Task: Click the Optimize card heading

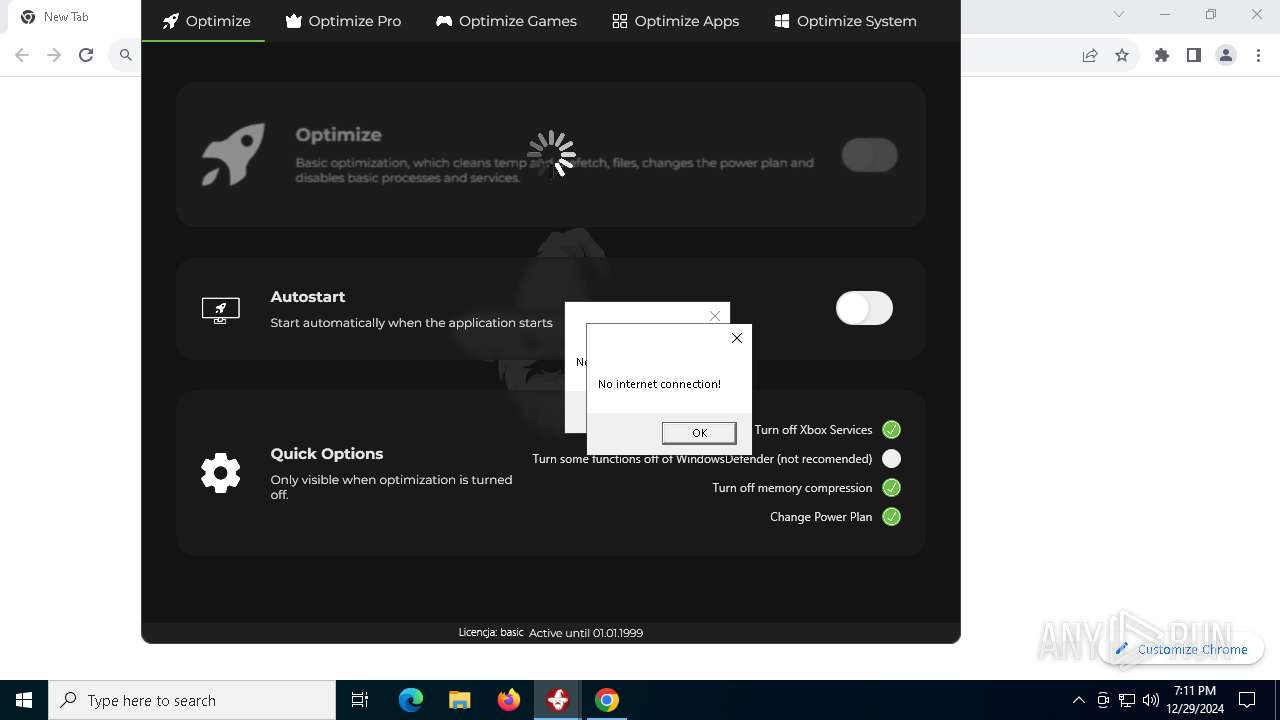Action: [x=339, y=135]
